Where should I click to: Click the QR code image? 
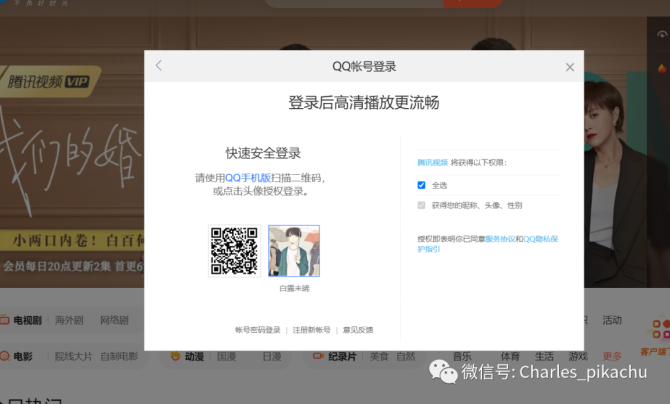click(x=234, y=251)
